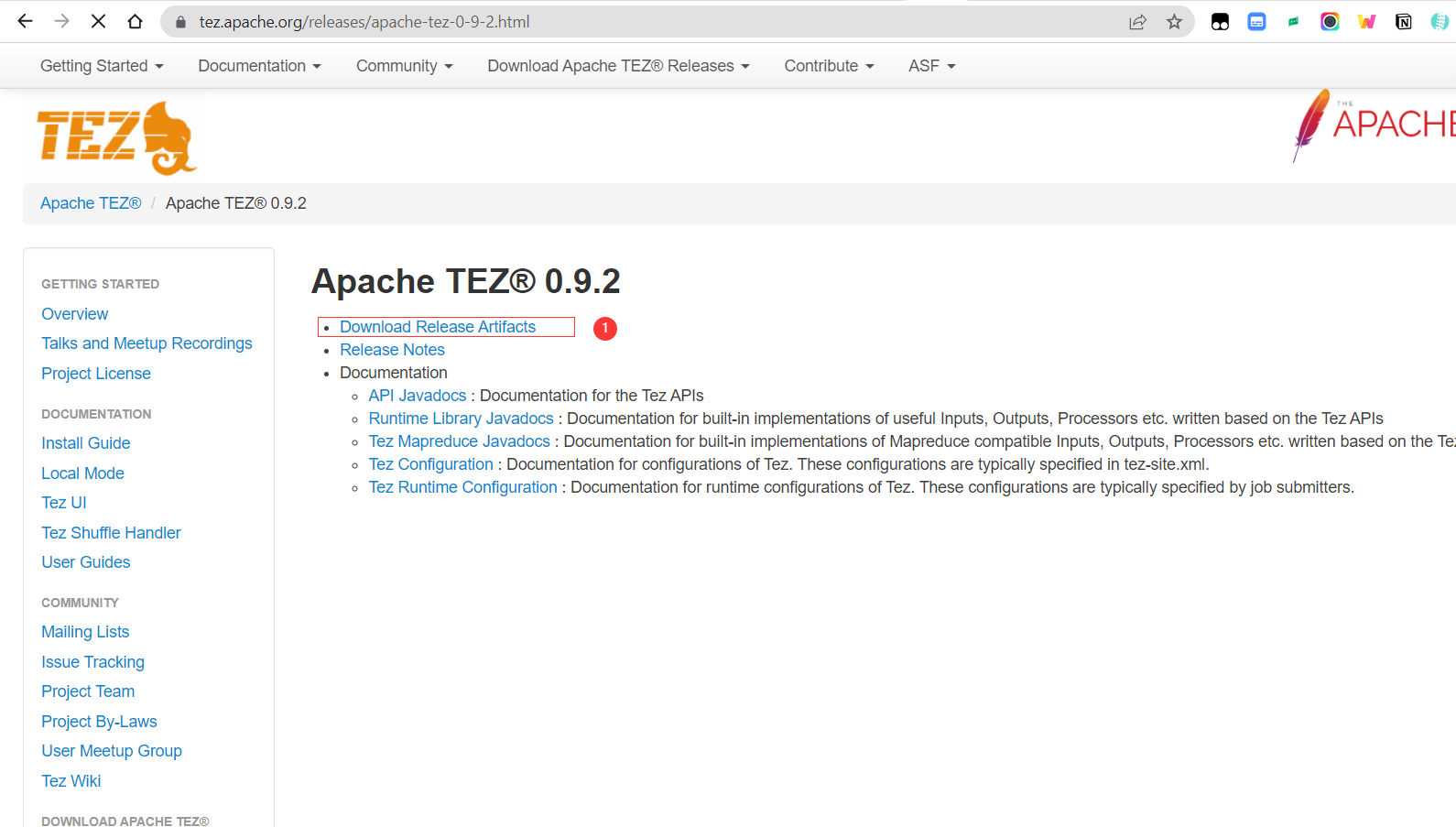Image resolution: width=1456 pixels, height=827 pixels.
Task: Click the 'Apache TEZ® 0.9.2' breadcrumb text
Action: 235,203
